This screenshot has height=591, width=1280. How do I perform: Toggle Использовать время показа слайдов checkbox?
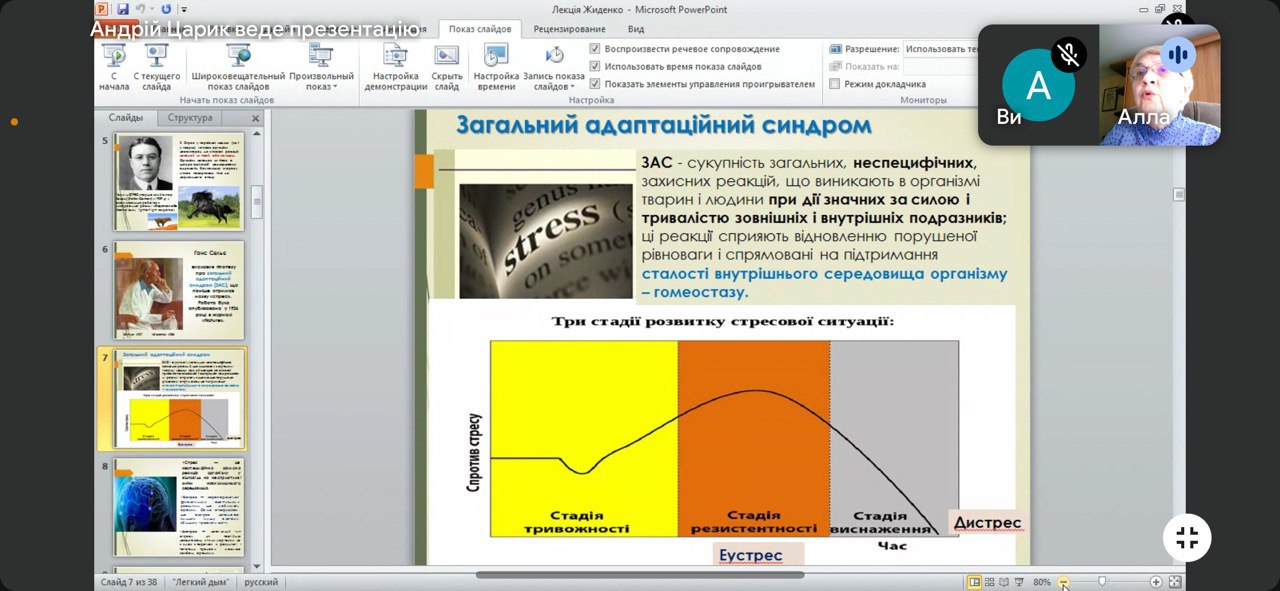click(596, 67)
